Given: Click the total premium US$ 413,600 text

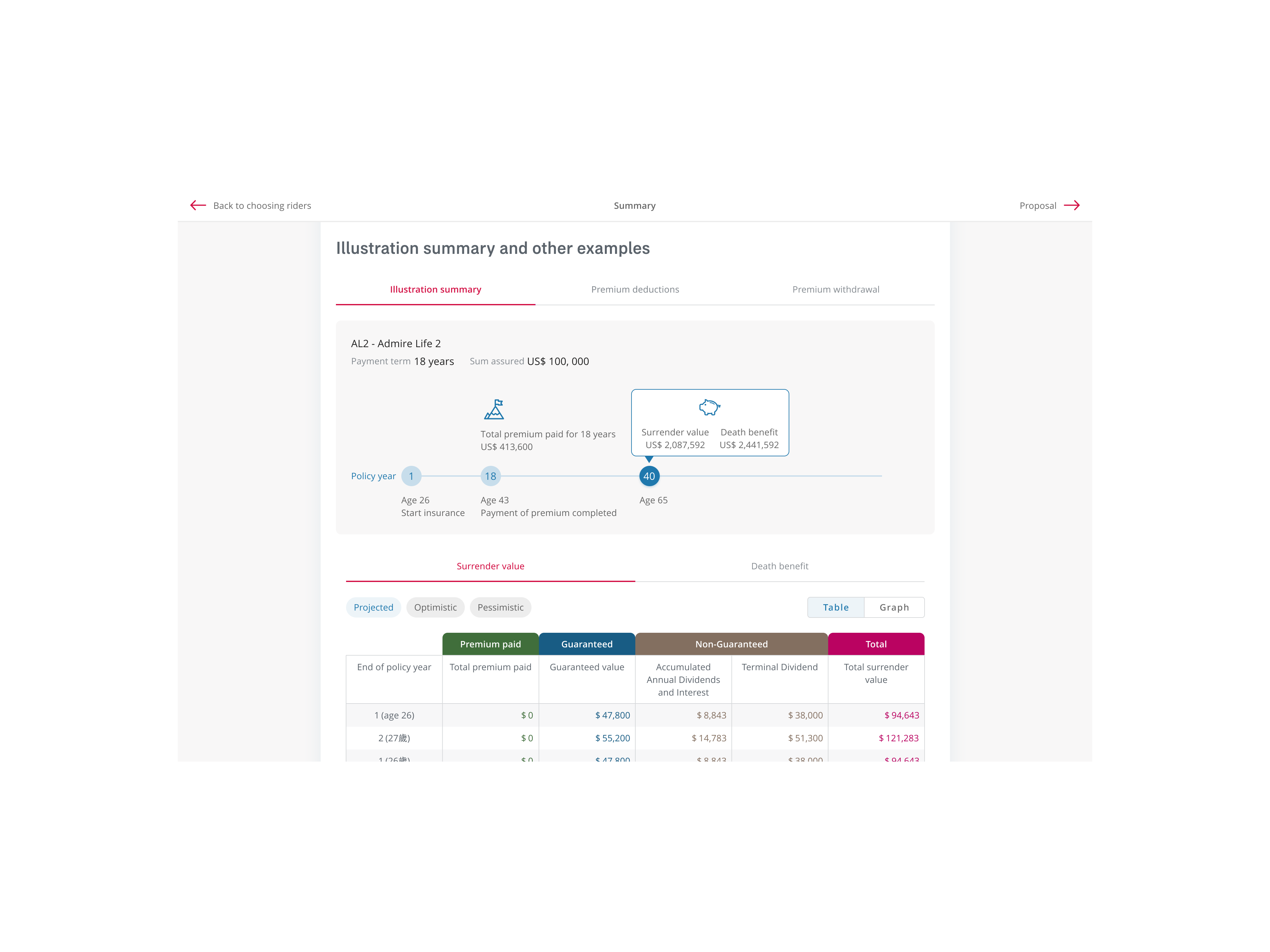Looking at the screenshot, I should click(506, 446).
